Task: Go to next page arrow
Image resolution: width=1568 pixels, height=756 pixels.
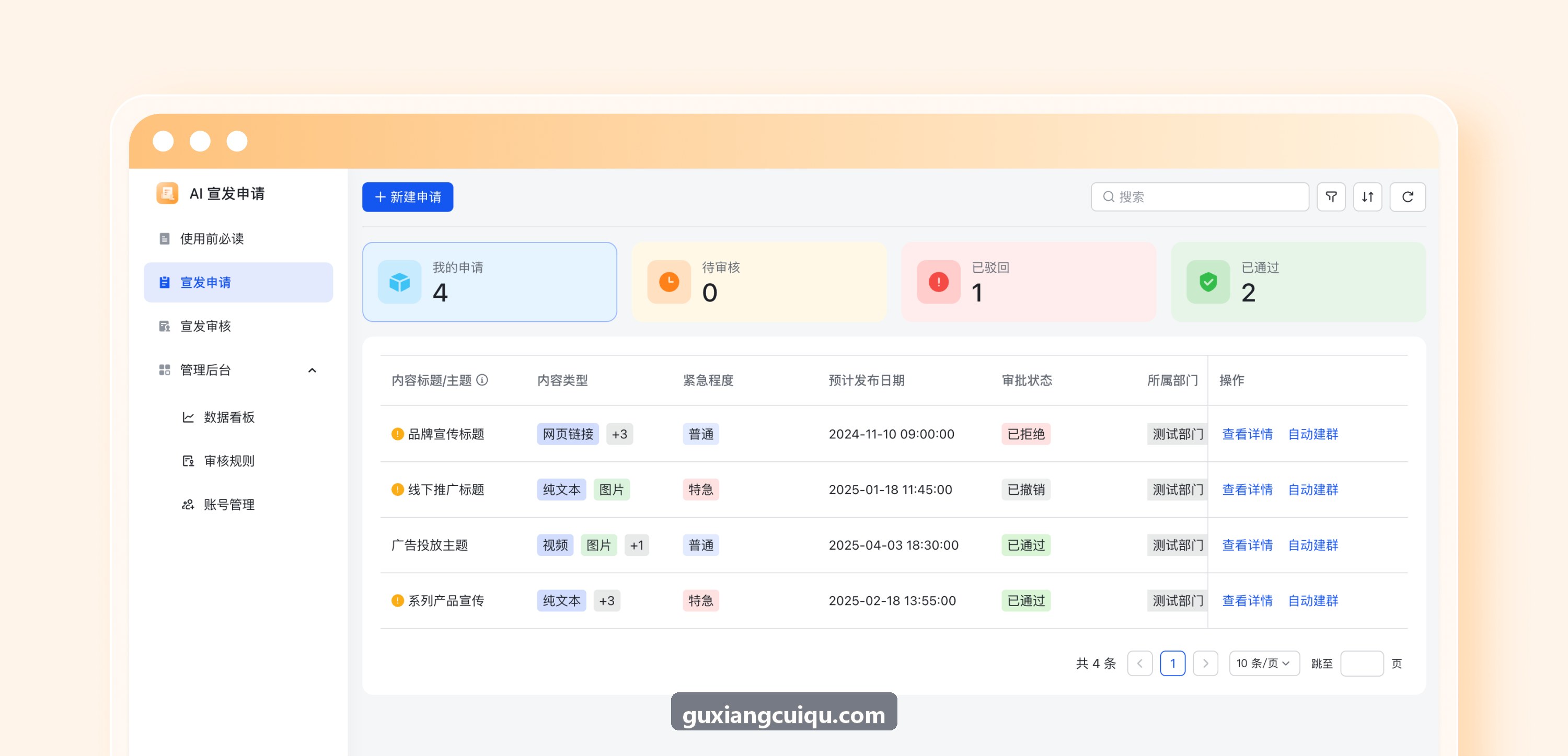Action: pos(1205,663)
